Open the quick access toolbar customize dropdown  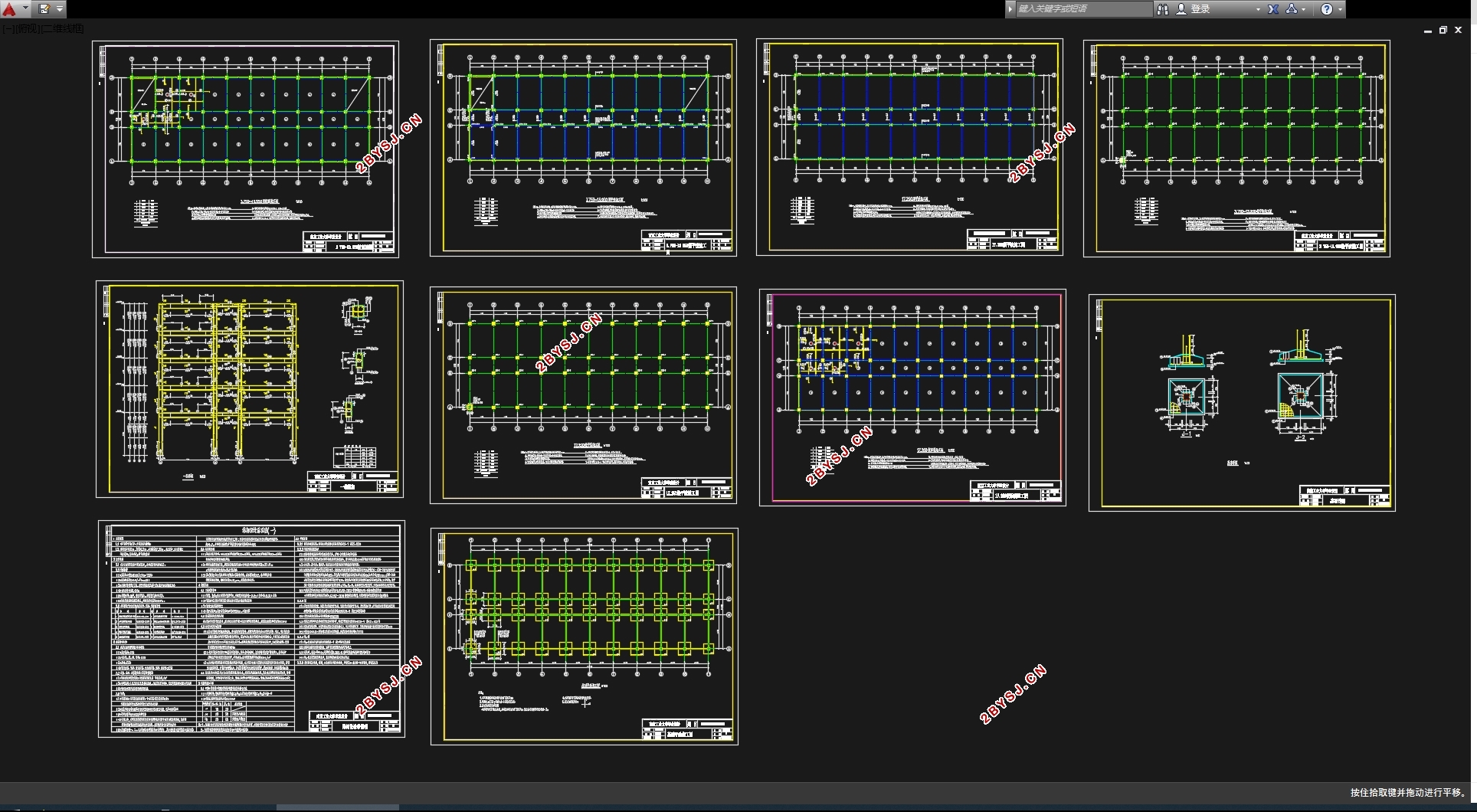coord(60,9)
